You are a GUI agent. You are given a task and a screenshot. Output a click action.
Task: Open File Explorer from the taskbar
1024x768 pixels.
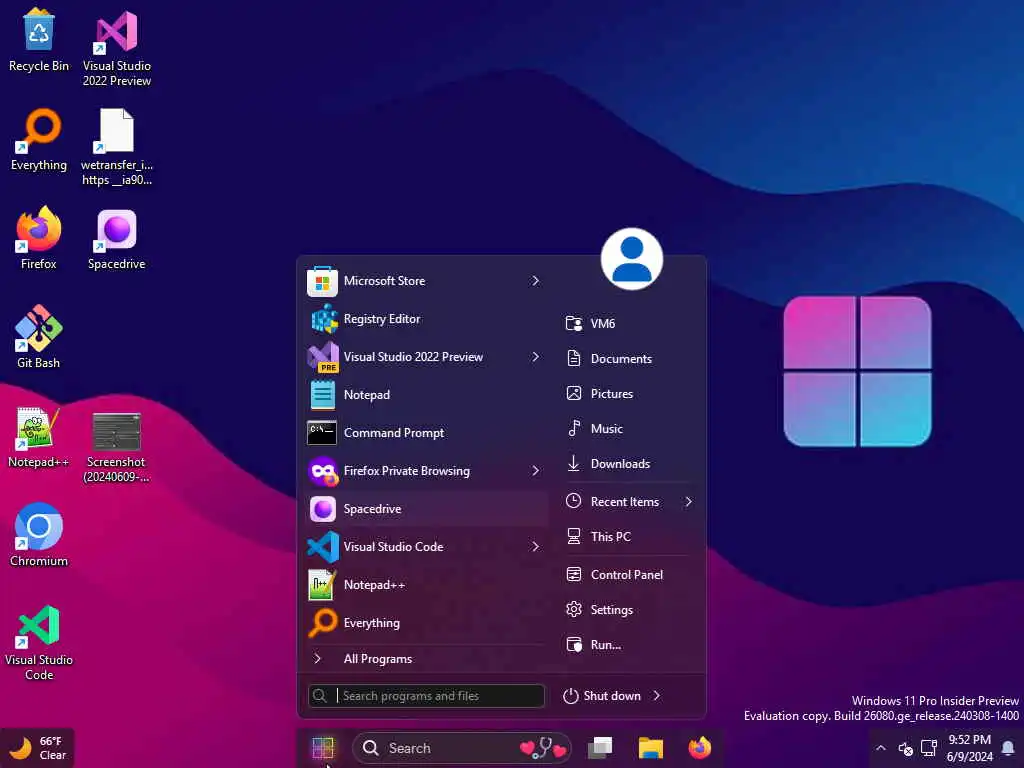650,748
